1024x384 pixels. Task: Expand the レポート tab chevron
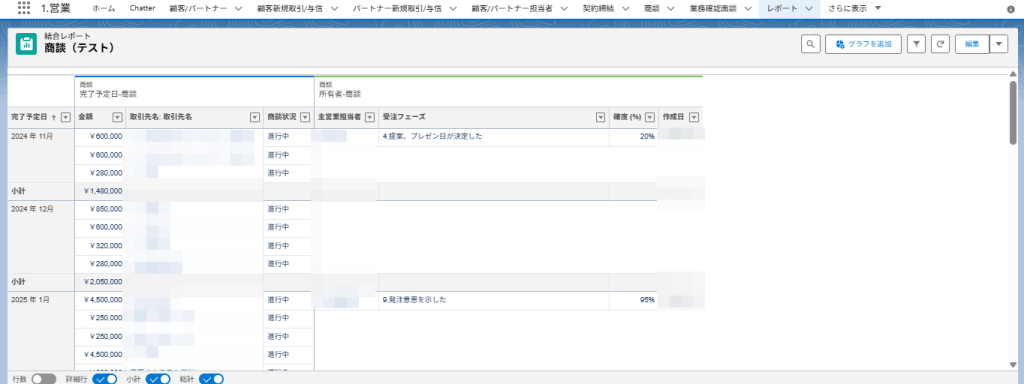[808, 8]
